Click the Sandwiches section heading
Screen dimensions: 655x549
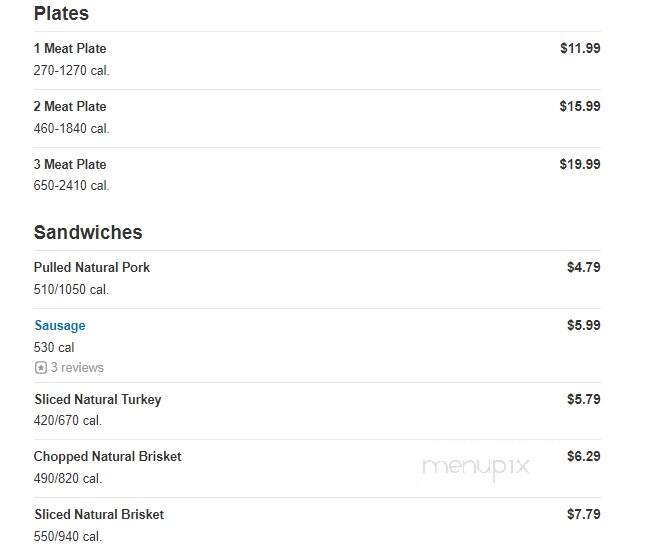[88, 232]
